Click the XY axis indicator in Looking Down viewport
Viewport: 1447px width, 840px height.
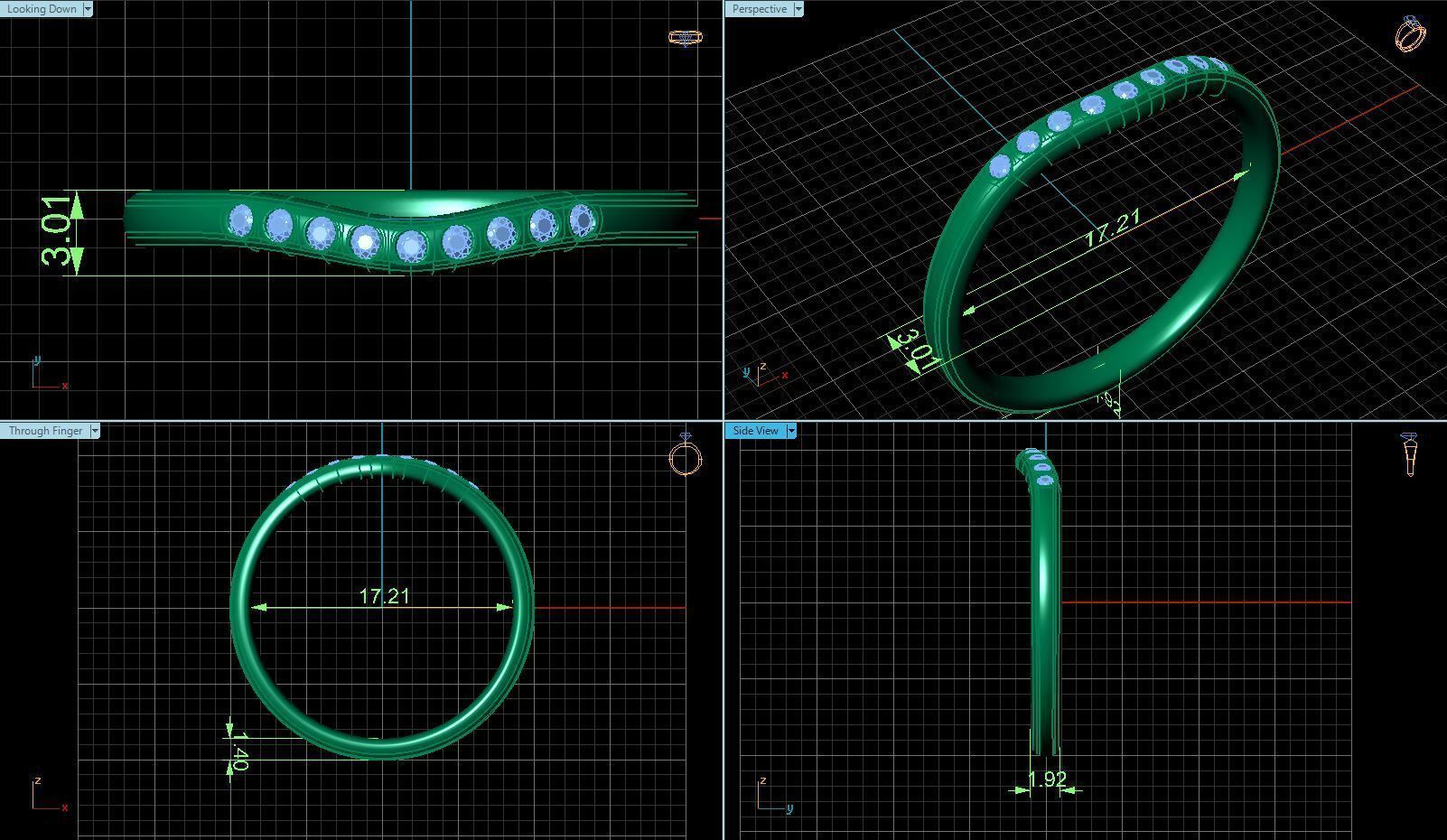(50, 373)
